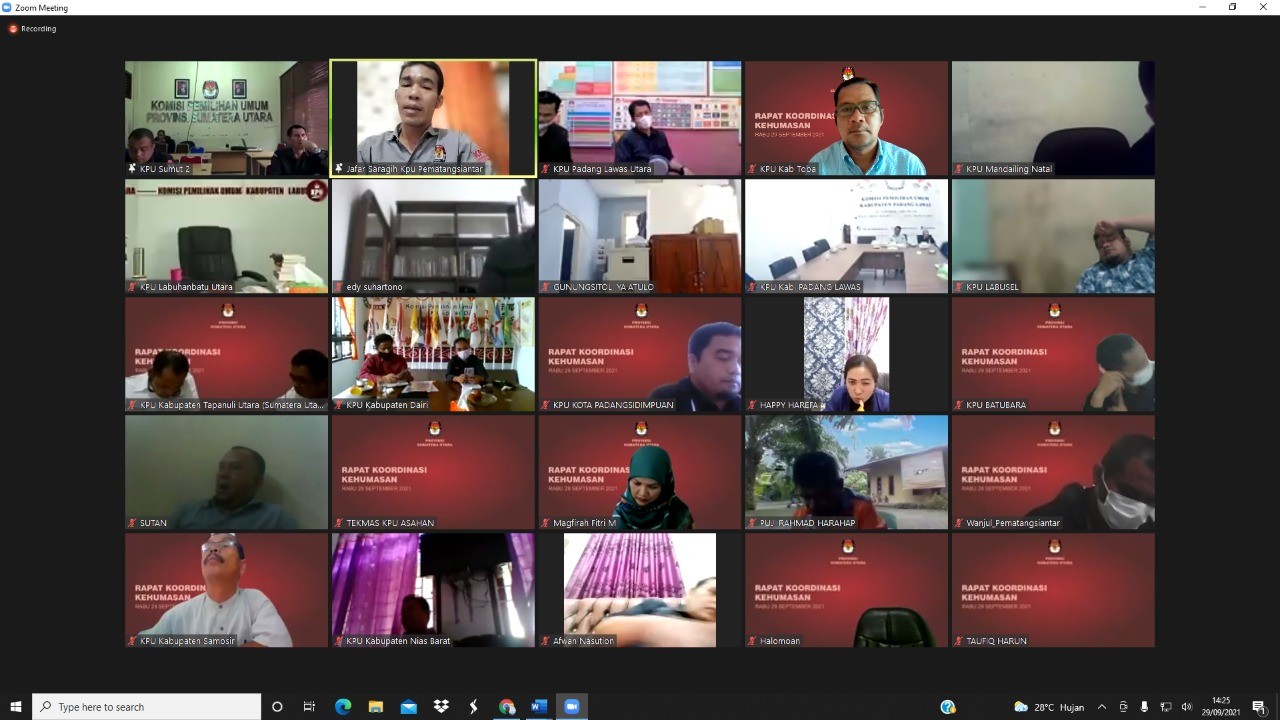Click muted mic icon on KPU Kab Toba tile
The width and height of the screenshot is (1280, 720).
[x=752, y=169]
